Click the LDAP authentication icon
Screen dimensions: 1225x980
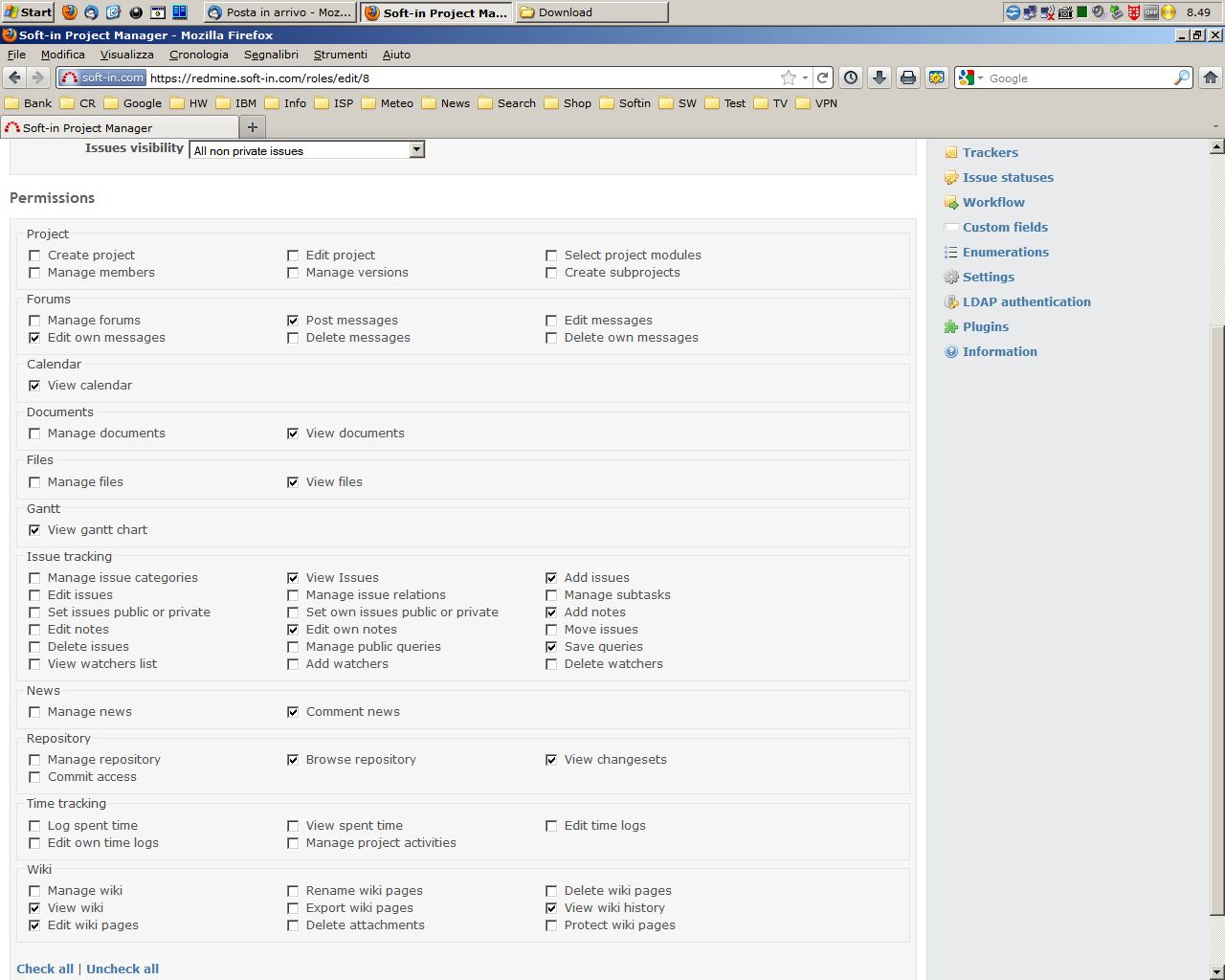coord(951,302)
